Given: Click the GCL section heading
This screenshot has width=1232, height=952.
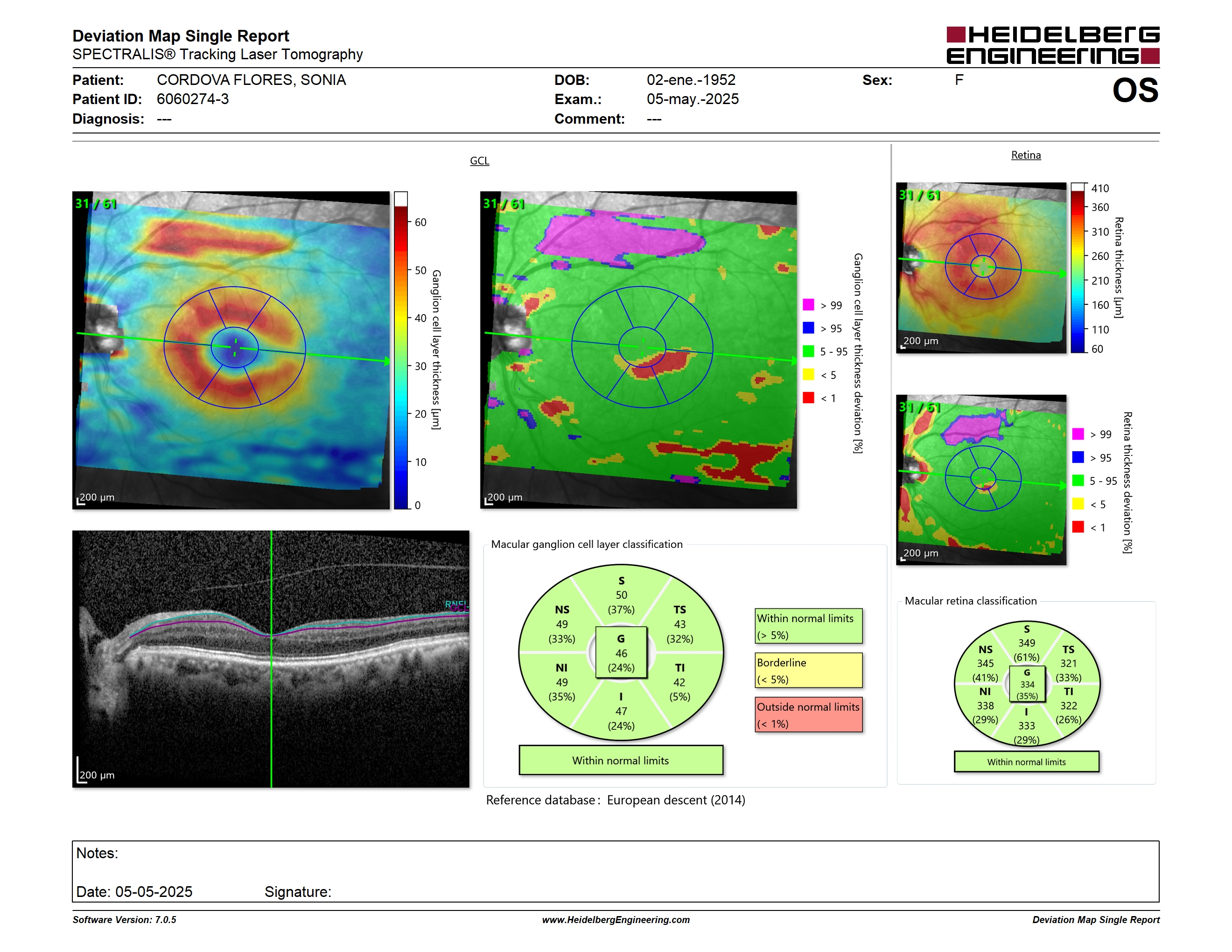Looking at the screenshot, I should pyautogui.click(x=479, y=161).
